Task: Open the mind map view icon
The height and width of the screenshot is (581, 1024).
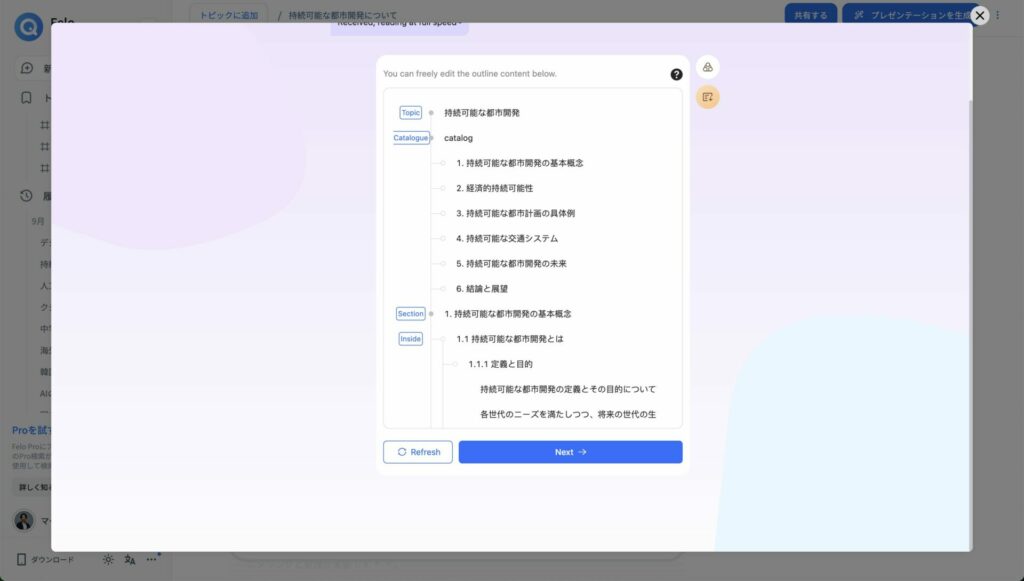Action: point(707,66)
